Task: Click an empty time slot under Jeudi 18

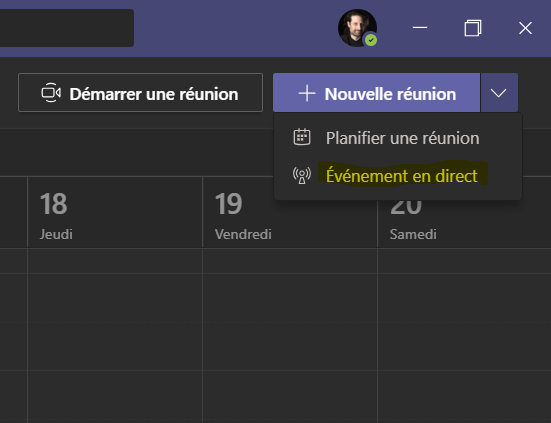Action: (115, 321)
